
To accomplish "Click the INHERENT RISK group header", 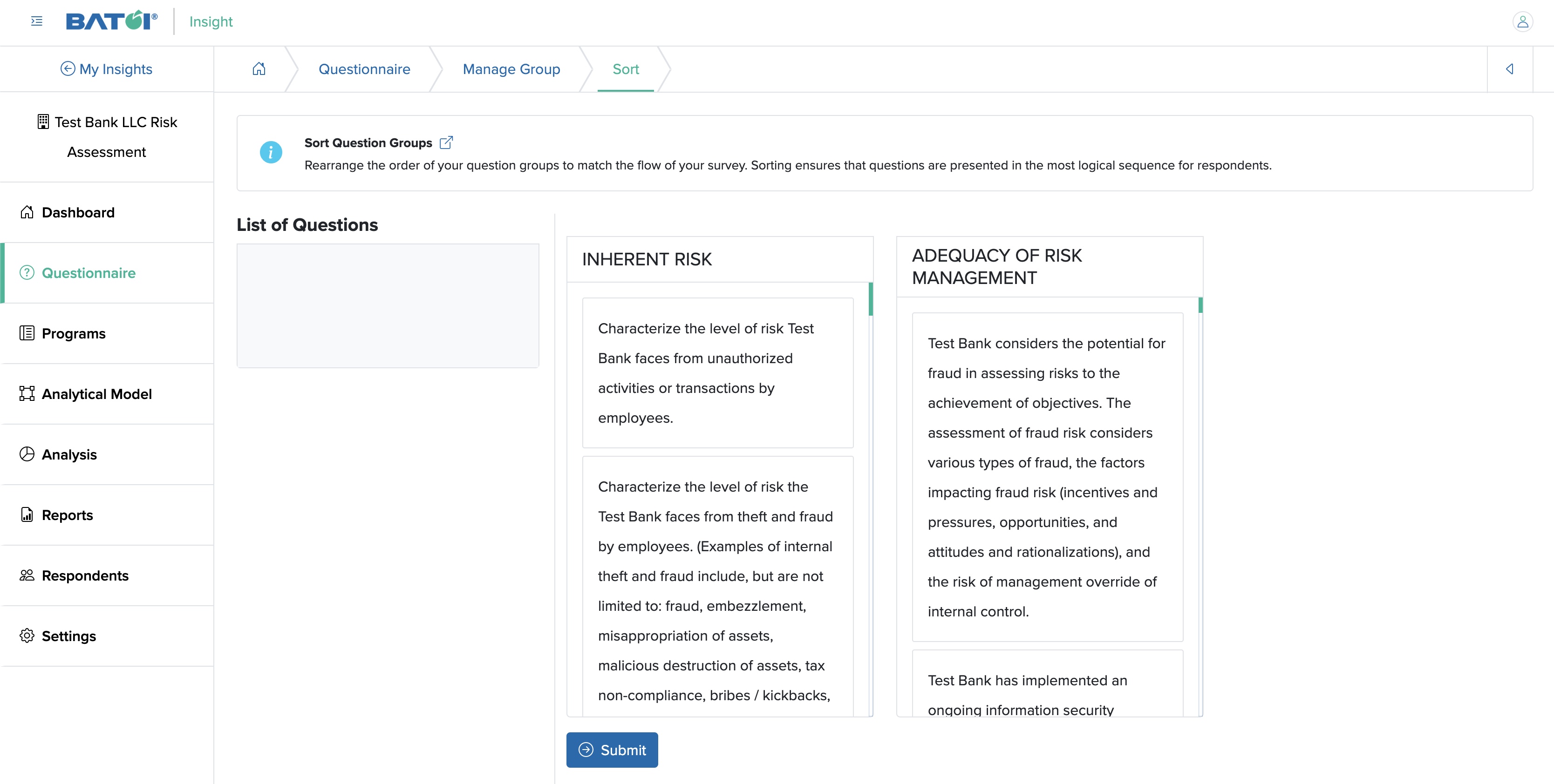I will (720, 259).
